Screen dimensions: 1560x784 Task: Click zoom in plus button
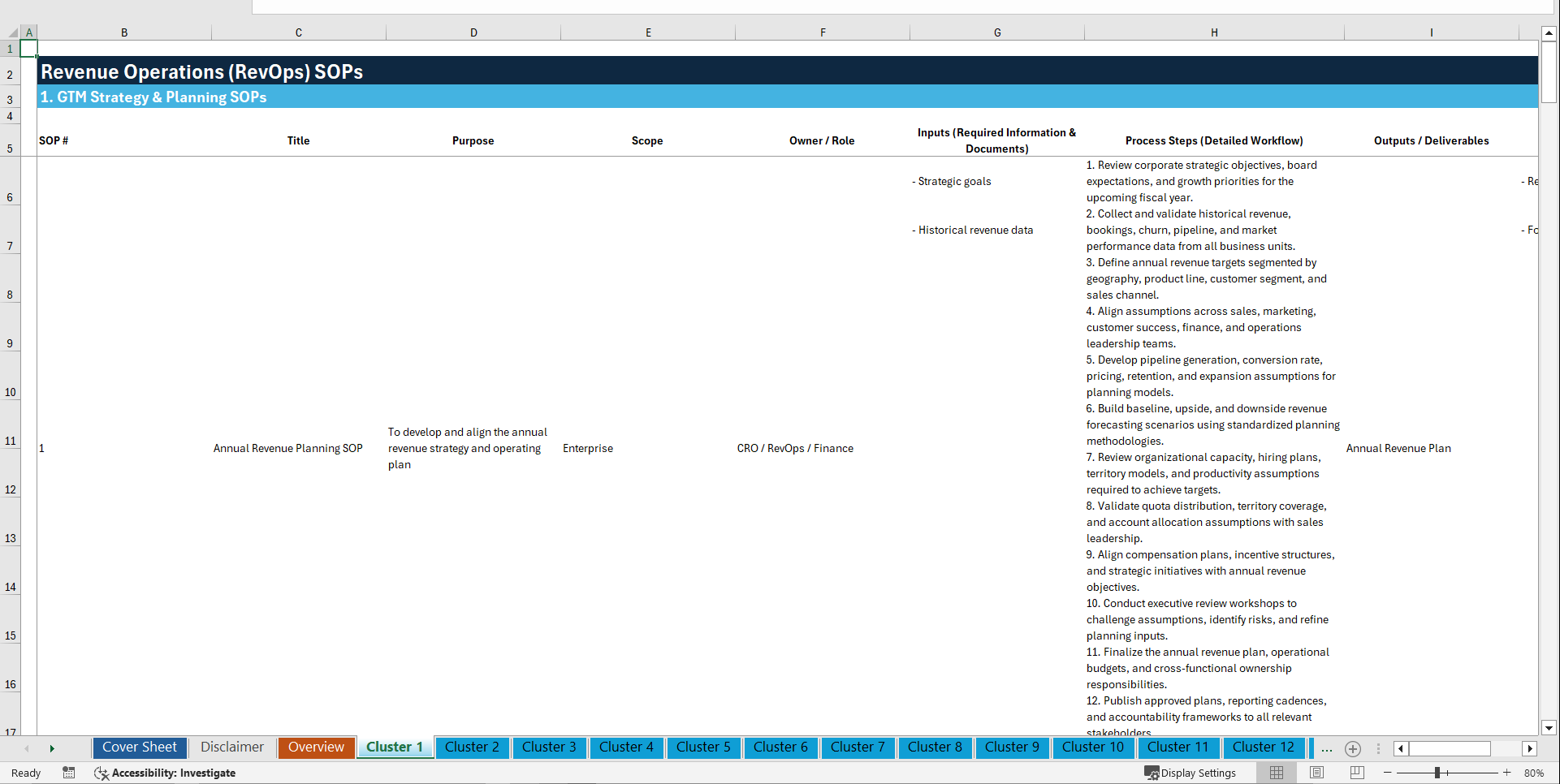1507,773
